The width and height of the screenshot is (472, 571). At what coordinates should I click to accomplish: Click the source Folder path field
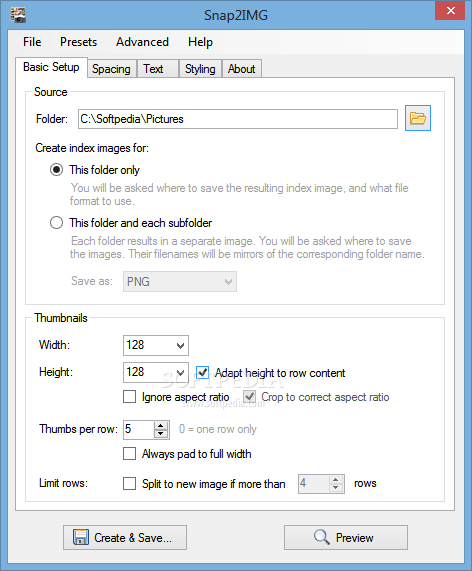coord(238,119)
